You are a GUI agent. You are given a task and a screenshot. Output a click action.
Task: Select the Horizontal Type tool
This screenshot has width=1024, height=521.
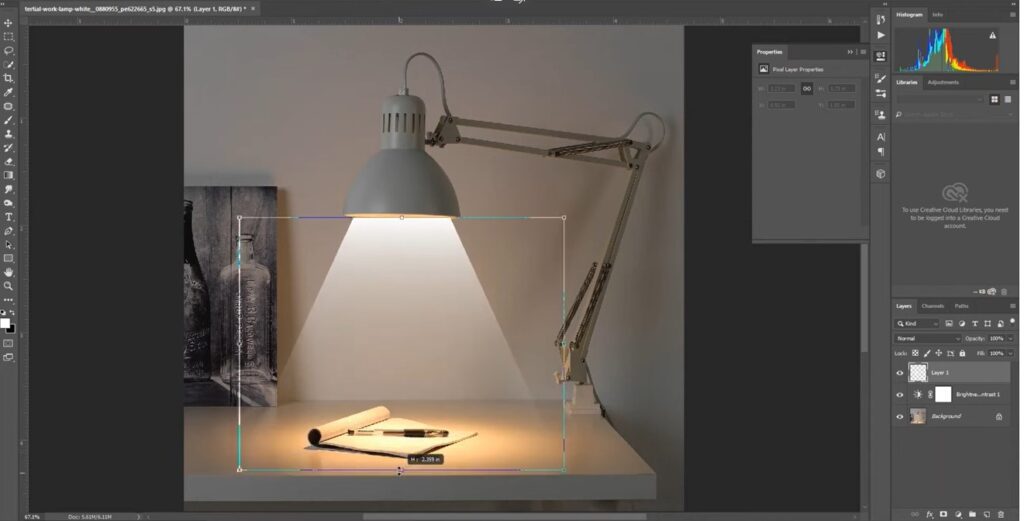9,217
